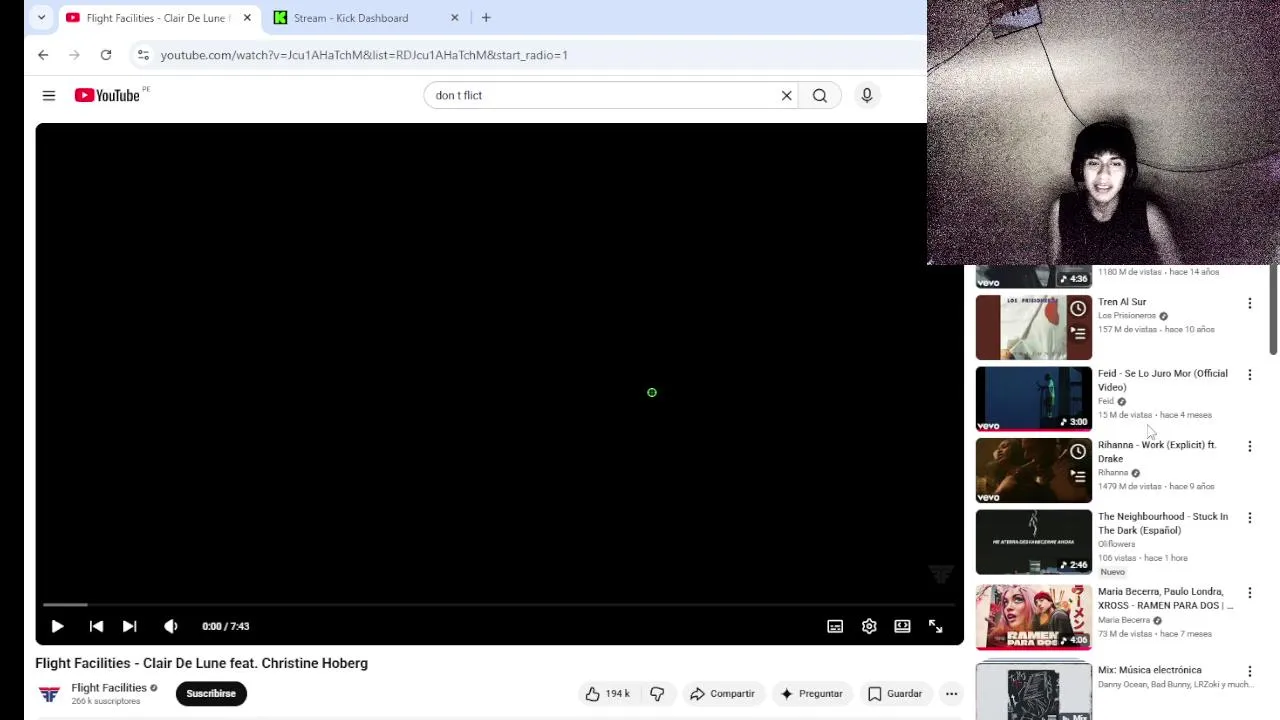The image size is (1280, 720).
Task: Close the Flight Facilities tab
Action: pos(247,18)
